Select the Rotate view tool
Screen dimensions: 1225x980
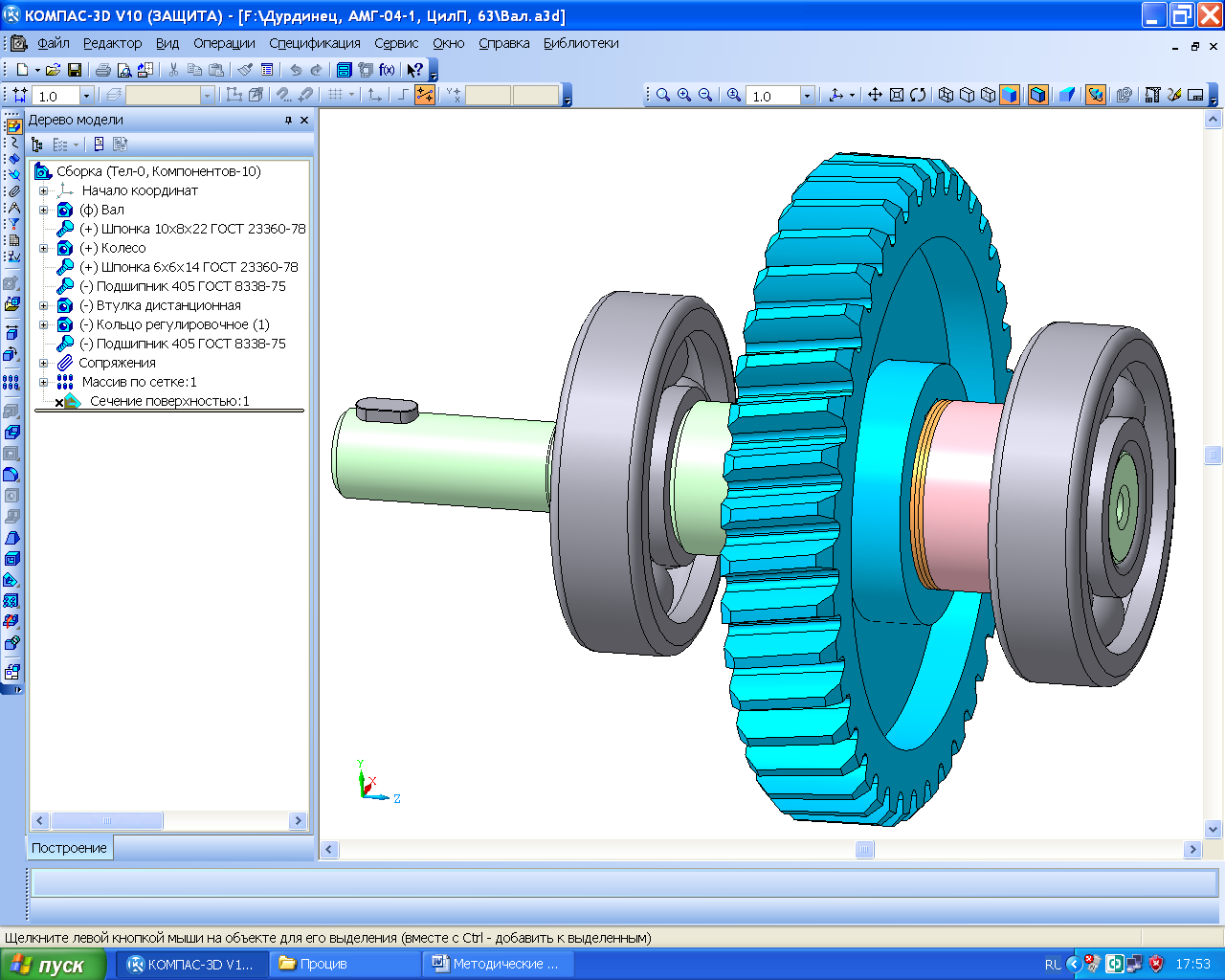pos(918,95)
